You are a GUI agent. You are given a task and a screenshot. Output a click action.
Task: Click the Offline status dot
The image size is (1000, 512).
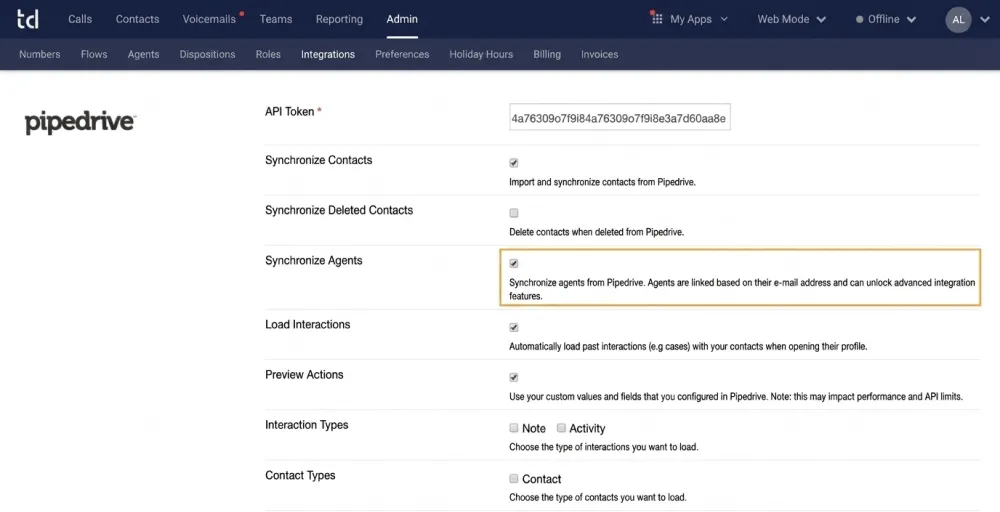(859, 20)
